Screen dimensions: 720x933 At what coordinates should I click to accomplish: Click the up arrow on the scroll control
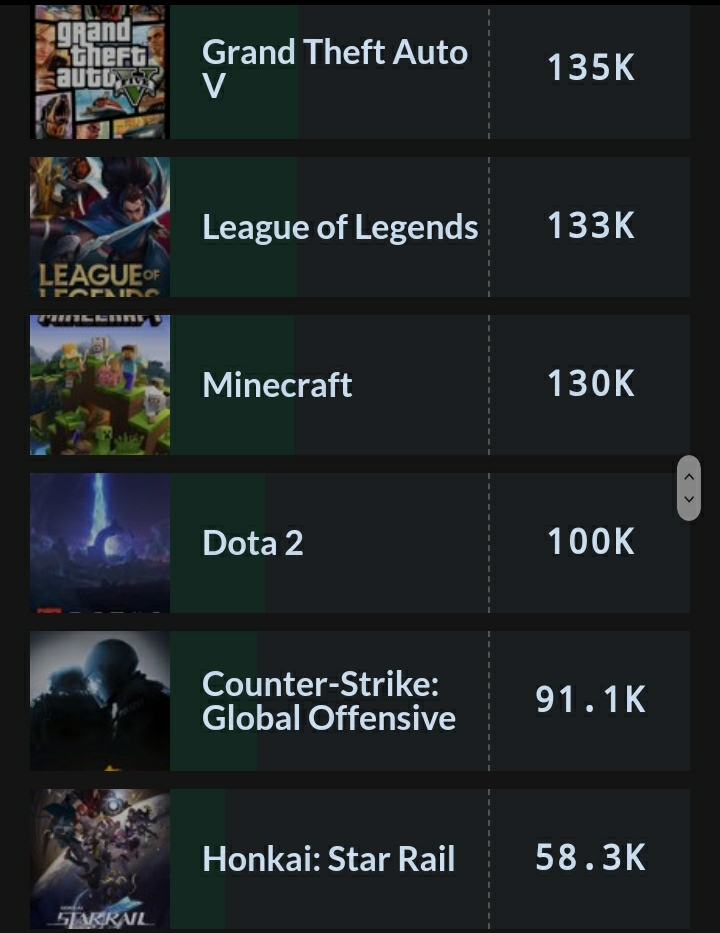[x=689, y=477]
